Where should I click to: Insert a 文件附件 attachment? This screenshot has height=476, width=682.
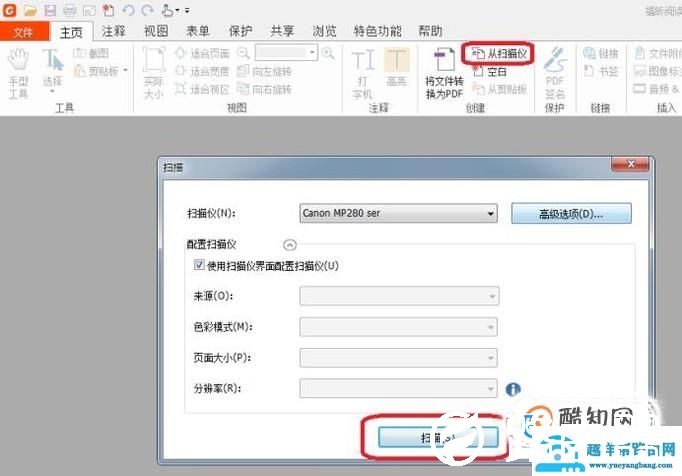tap(658, 54)
